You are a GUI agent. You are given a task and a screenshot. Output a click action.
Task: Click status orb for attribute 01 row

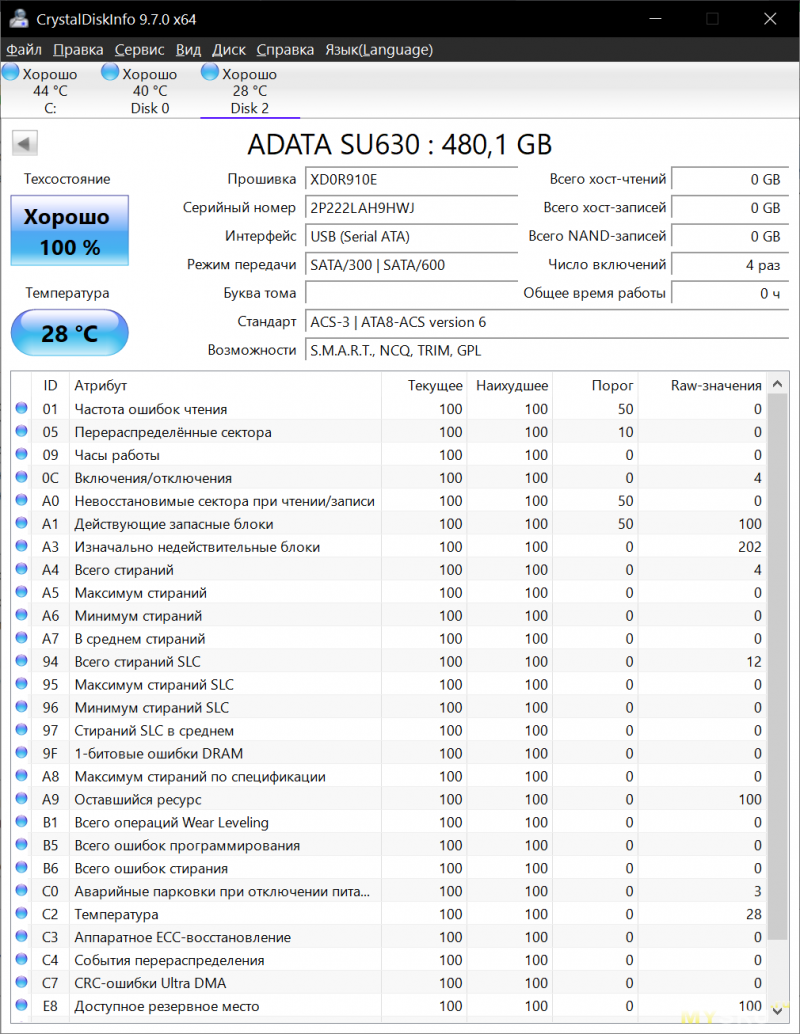click(22, 409)
